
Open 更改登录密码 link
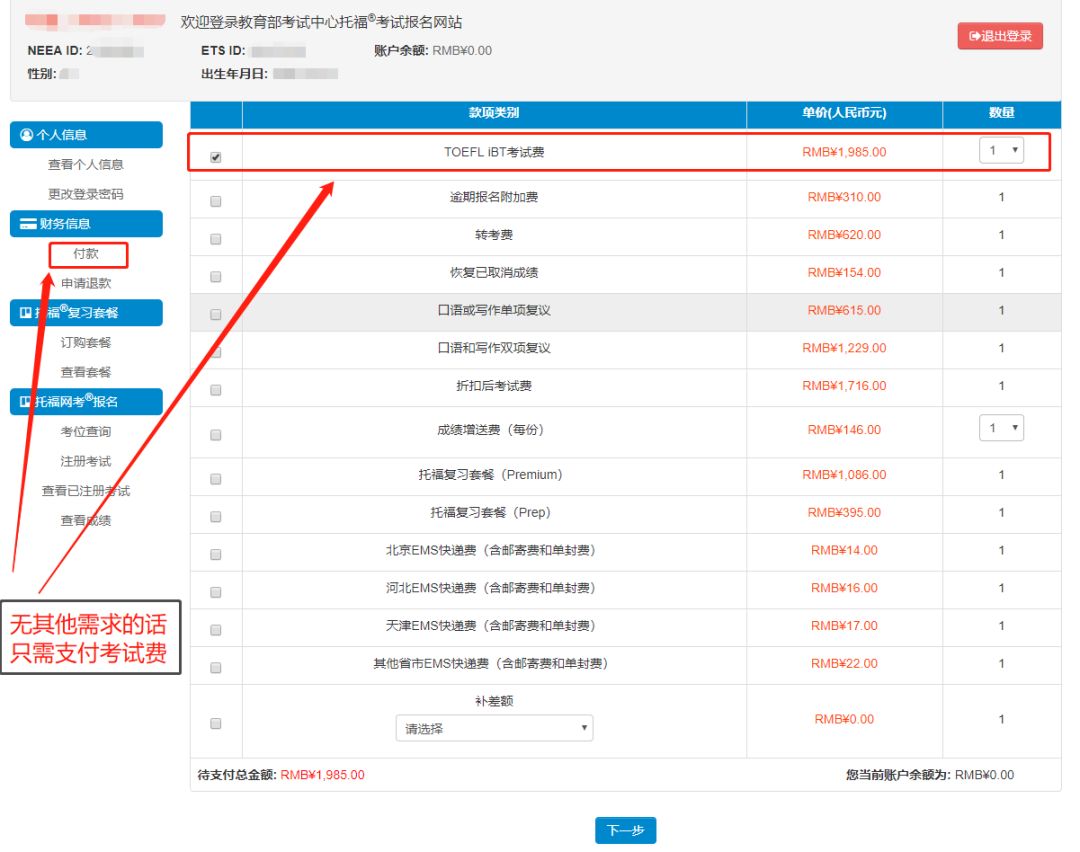coord(86,194)
